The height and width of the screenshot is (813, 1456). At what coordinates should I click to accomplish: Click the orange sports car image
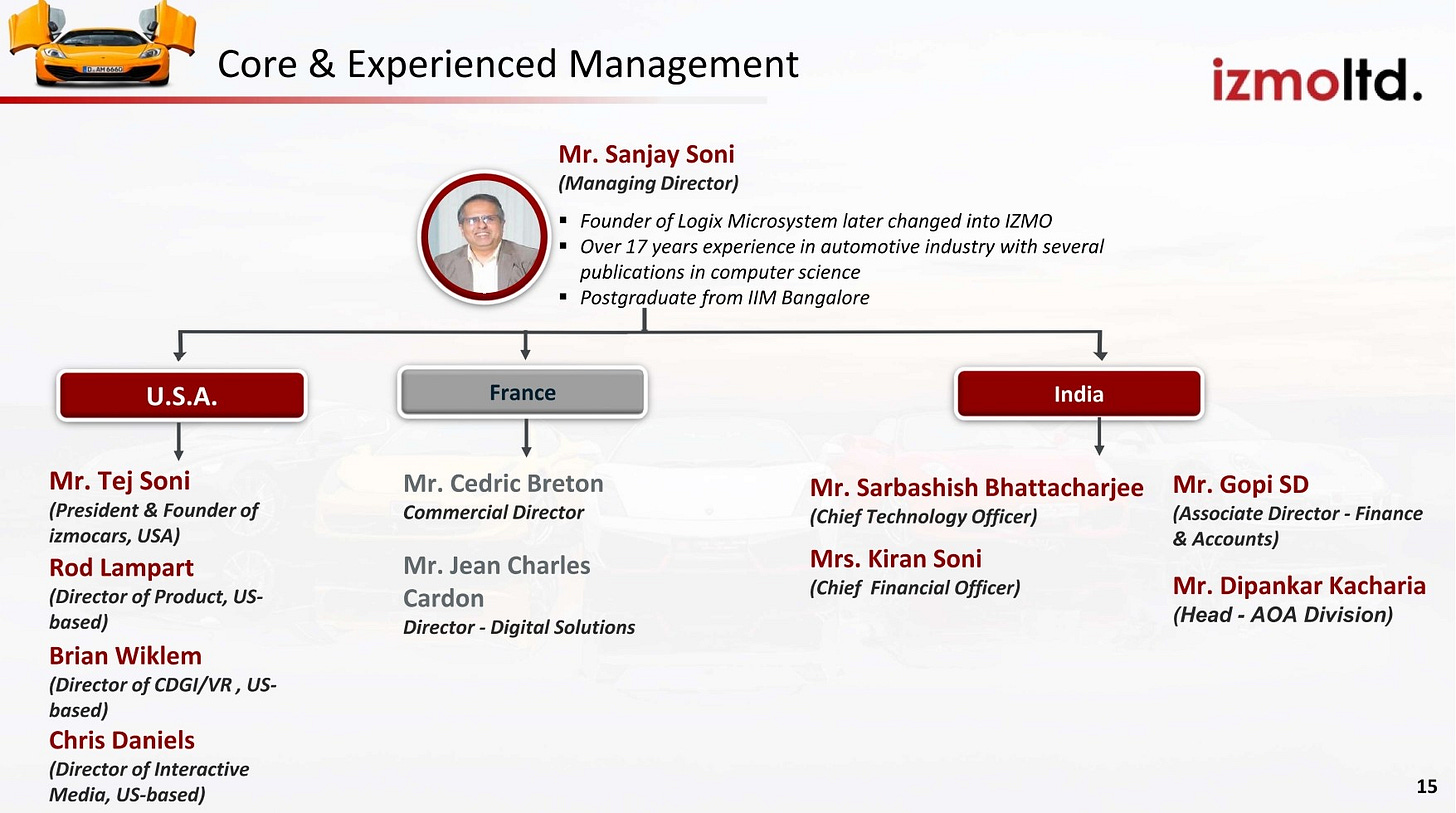(103, 43)
